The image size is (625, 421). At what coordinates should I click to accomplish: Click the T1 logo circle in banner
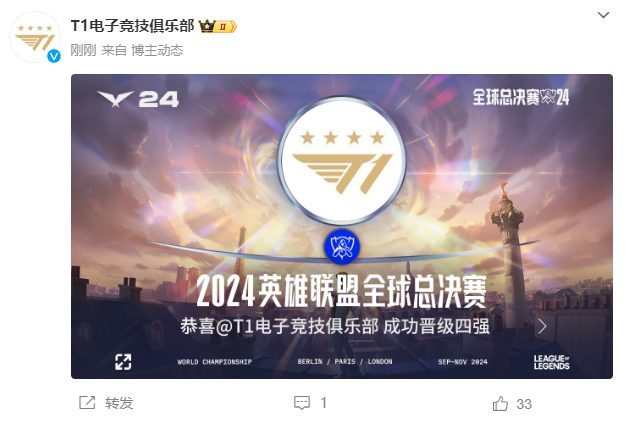(342, 161)
